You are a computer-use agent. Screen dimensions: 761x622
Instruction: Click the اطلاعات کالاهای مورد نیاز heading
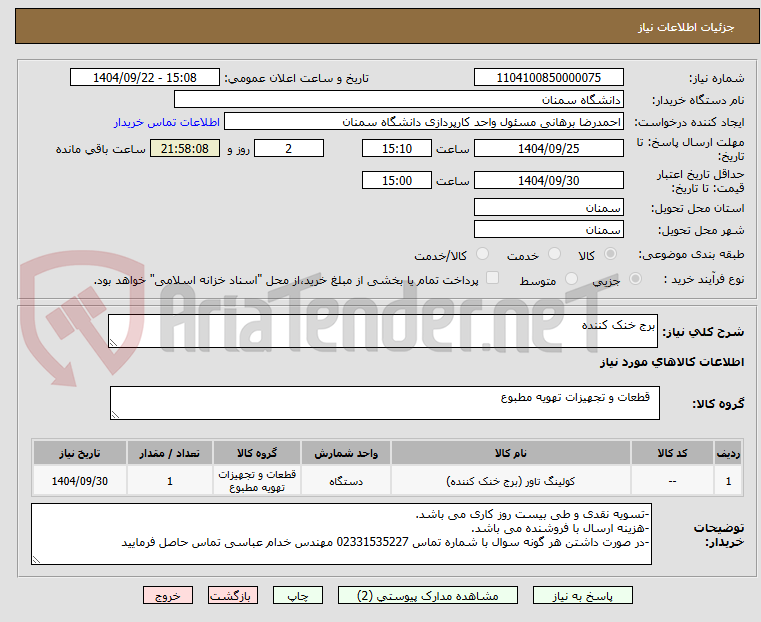click(672, 362)
